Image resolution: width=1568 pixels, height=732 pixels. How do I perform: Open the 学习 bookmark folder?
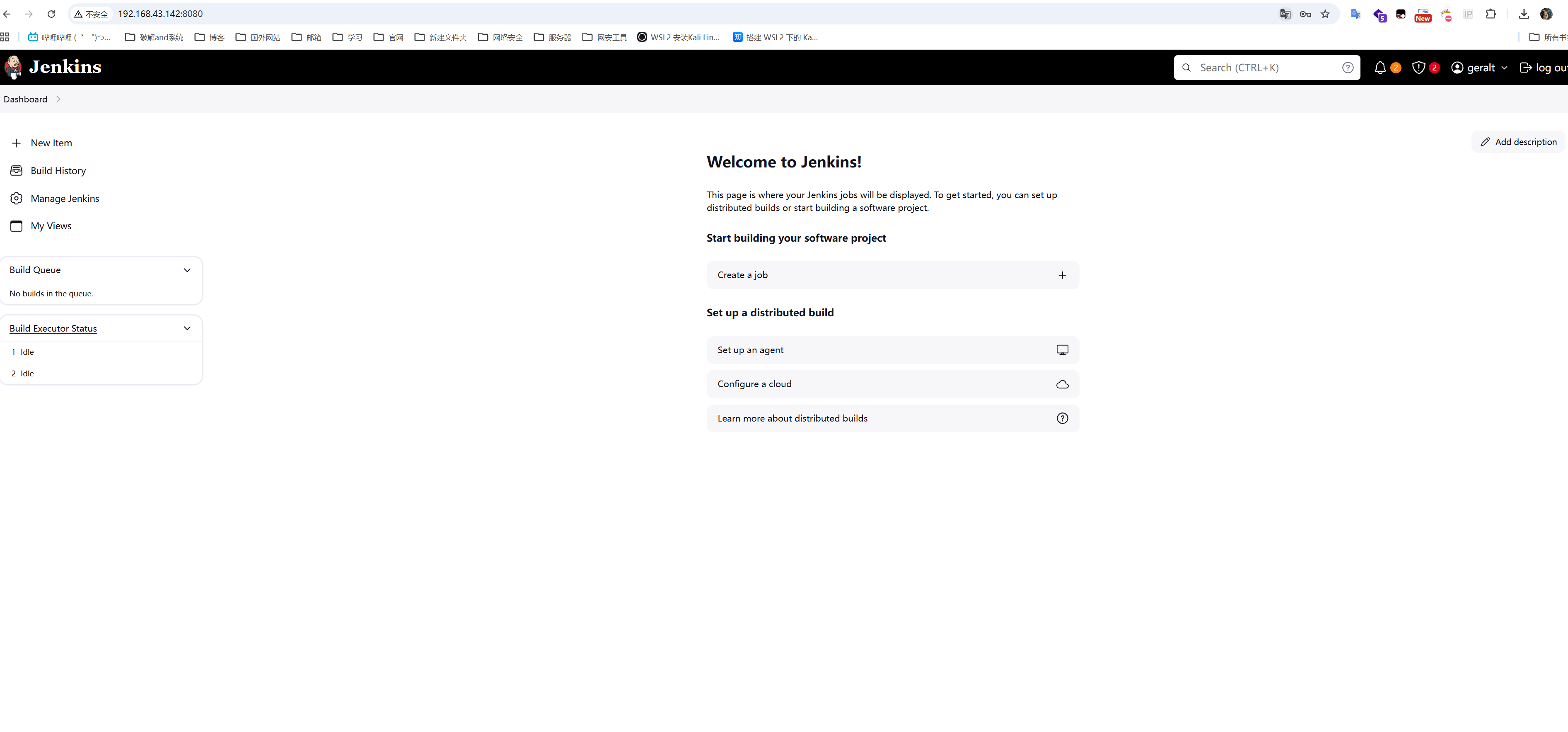coord(348,37)
